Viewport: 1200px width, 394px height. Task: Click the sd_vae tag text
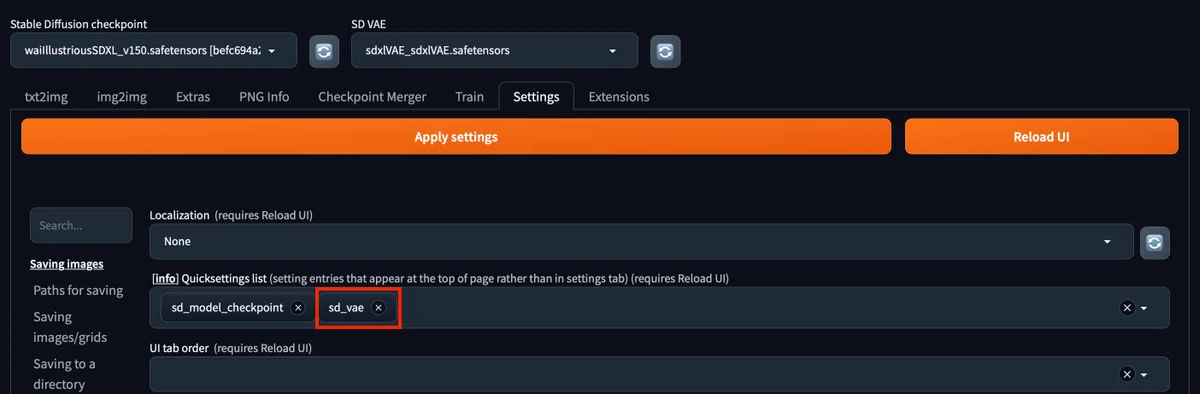click(347, 308)
